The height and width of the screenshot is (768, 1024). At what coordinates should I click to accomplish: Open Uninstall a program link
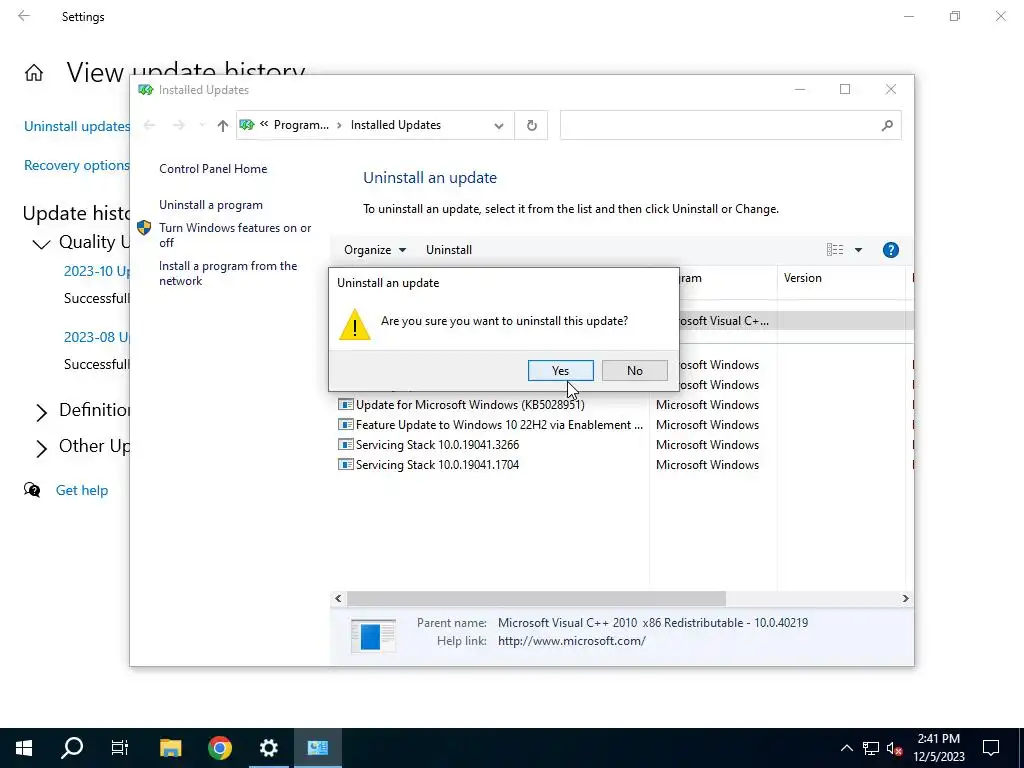pyautogui.click(x=210, y=204)
